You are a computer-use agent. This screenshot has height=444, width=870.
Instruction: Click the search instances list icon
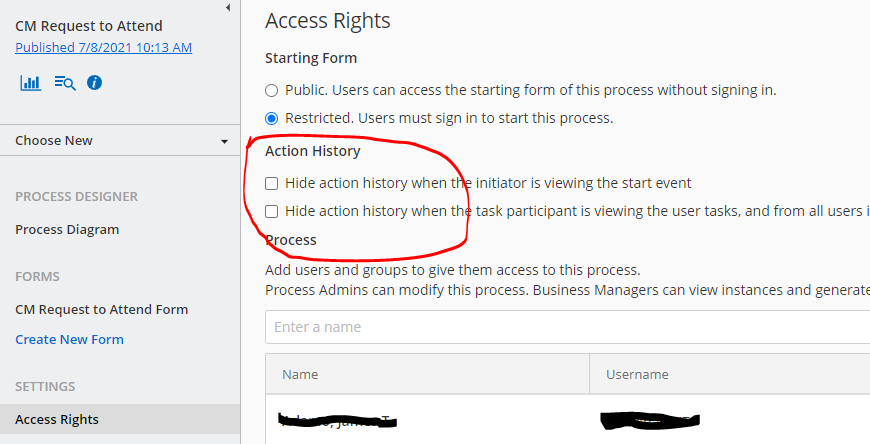[65, 83]
